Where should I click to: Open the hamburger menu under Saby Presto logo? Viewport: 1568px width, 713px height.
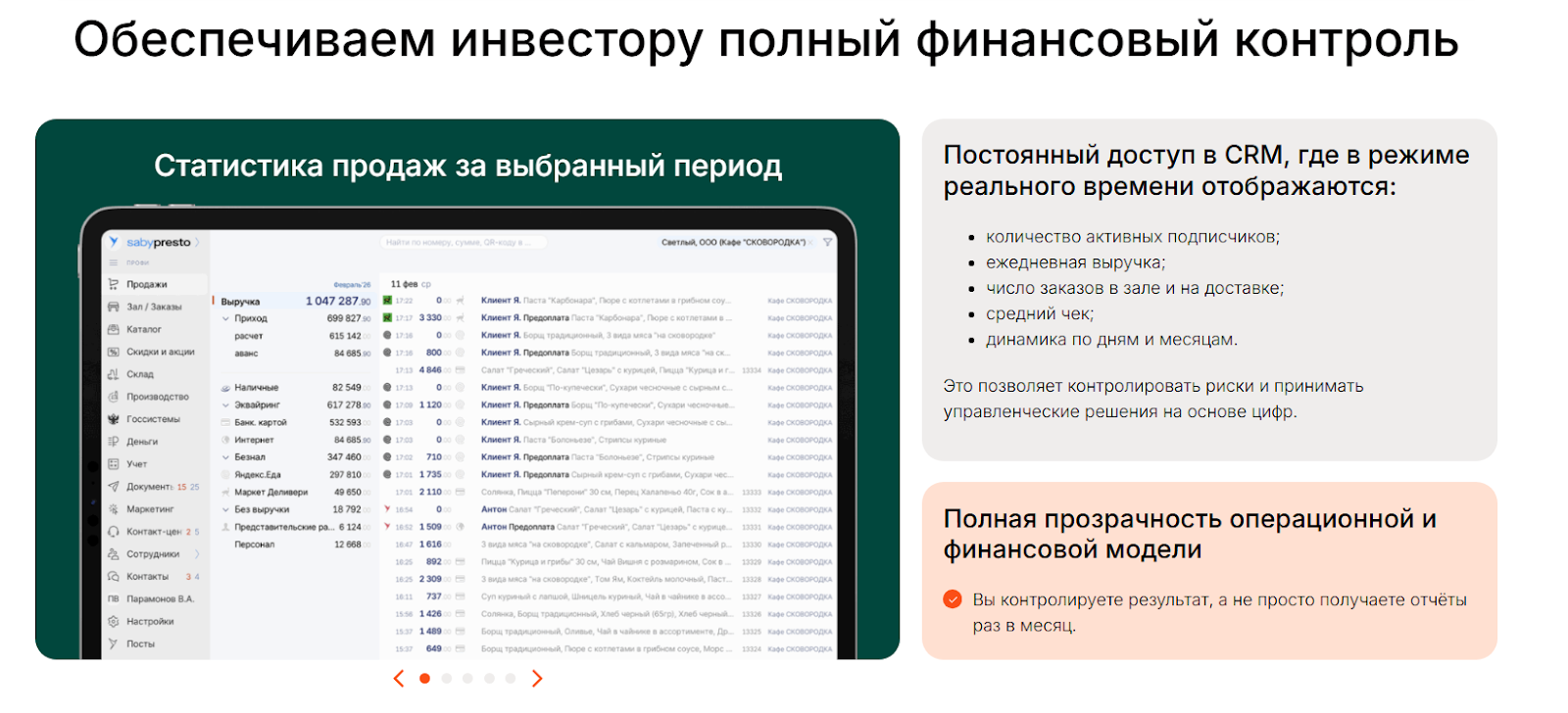114,262
